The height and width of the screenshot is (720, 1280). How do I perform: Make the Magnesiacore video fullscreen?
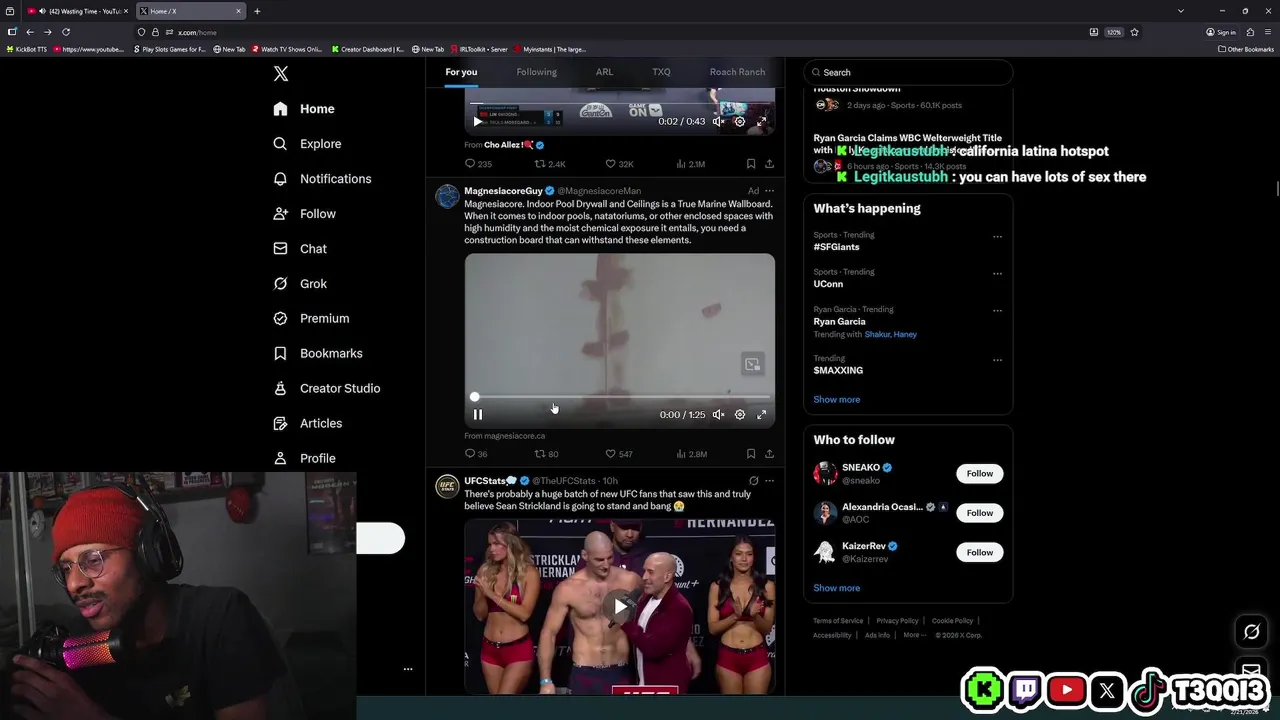click(761, 415)
